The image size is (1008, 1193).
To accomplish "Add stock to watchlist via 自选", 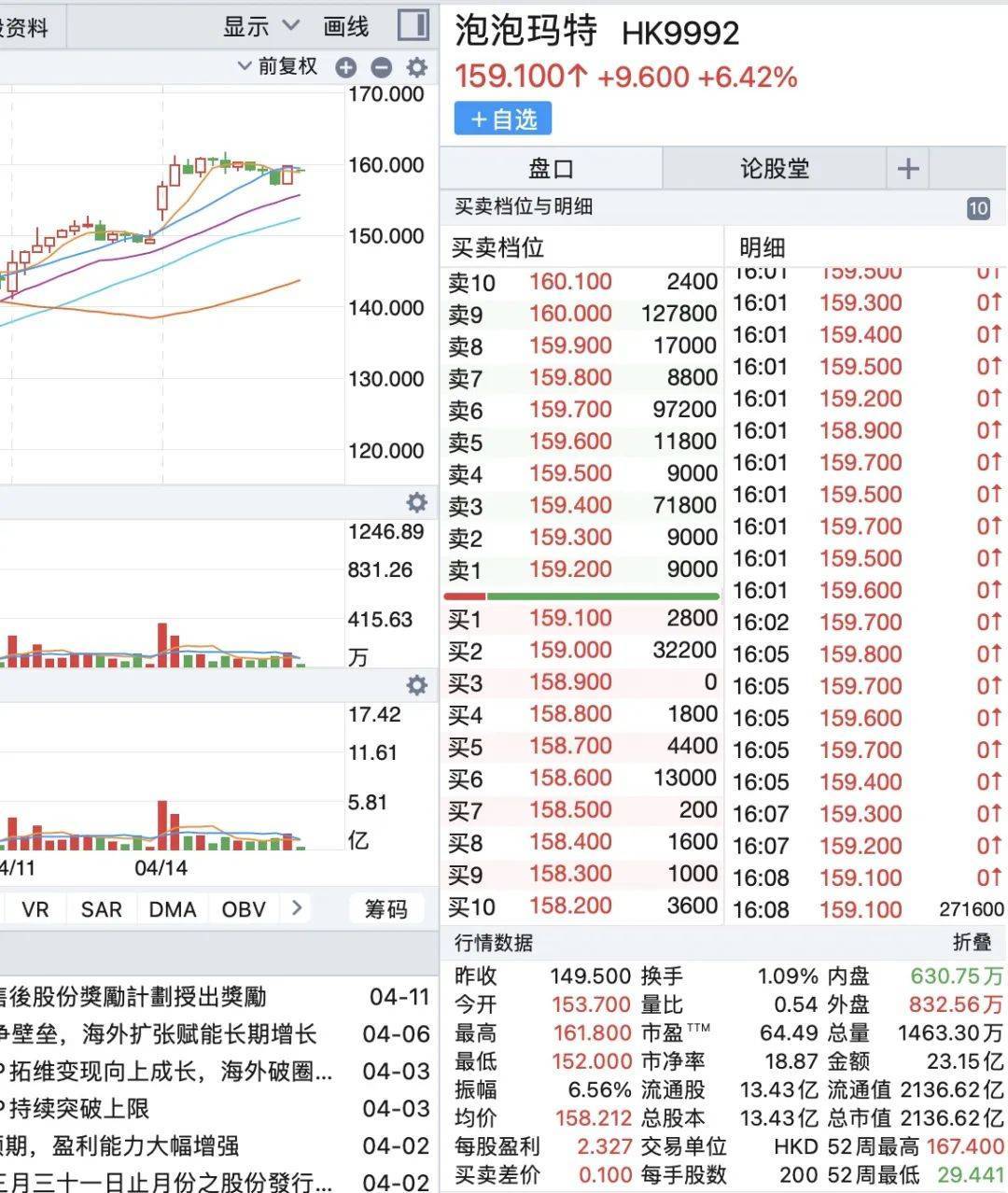I will (503, 119).
